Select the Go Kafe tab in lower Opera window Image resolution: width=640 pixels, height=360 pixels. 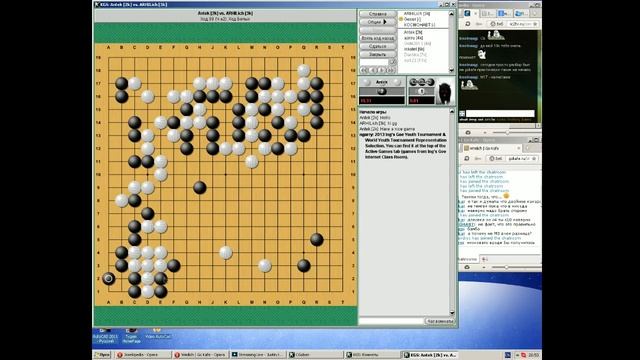click(x=492, y=148)
